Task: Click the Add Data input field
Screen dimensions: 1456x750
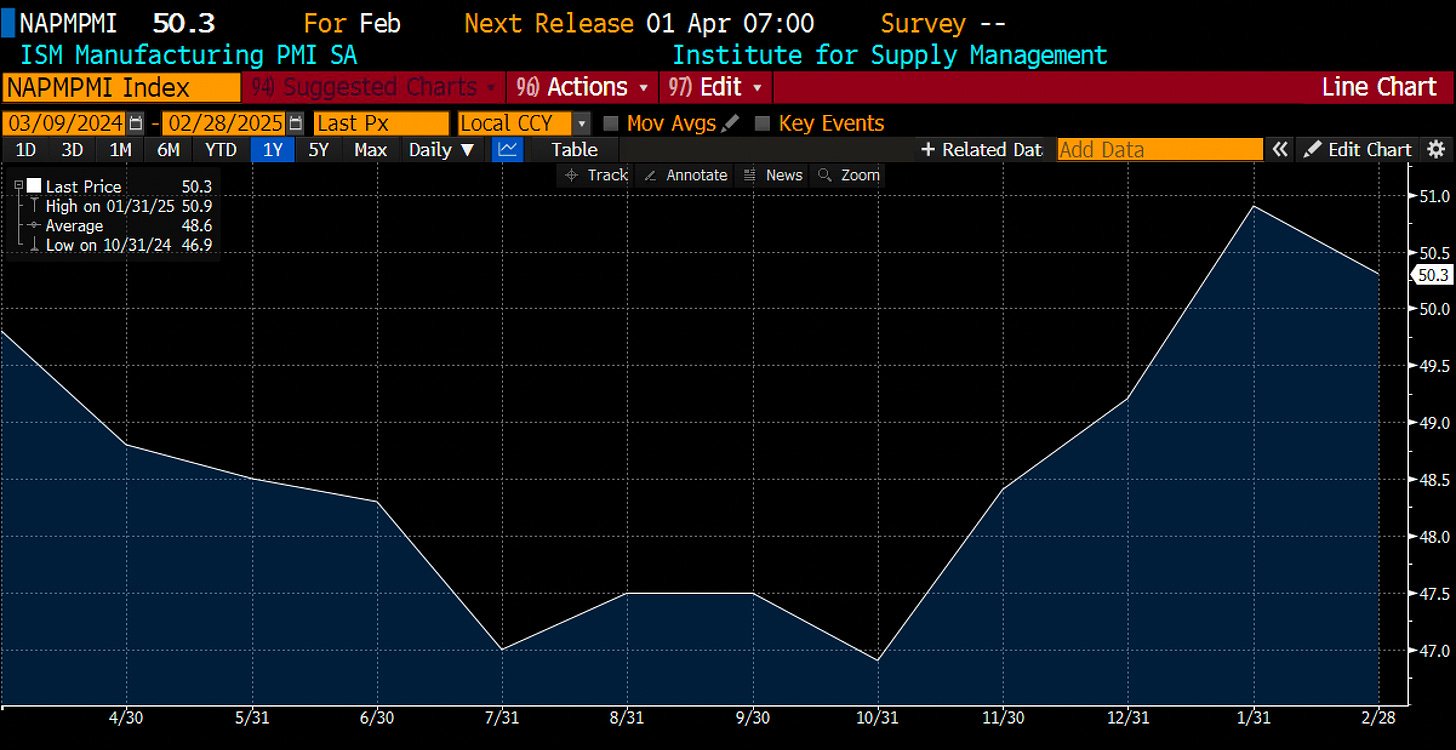Action: pos(1160,150)
